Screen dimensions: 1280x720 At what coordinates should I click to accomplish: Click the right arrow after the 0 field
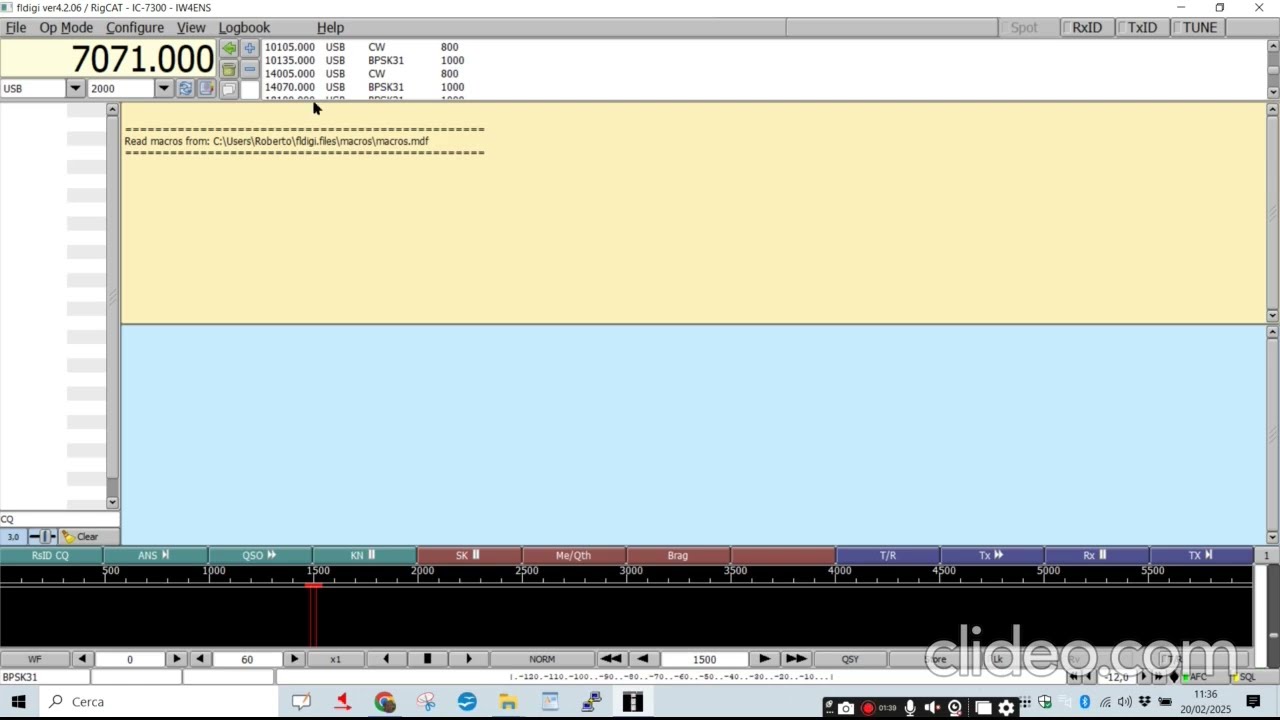tap(177, 659)
